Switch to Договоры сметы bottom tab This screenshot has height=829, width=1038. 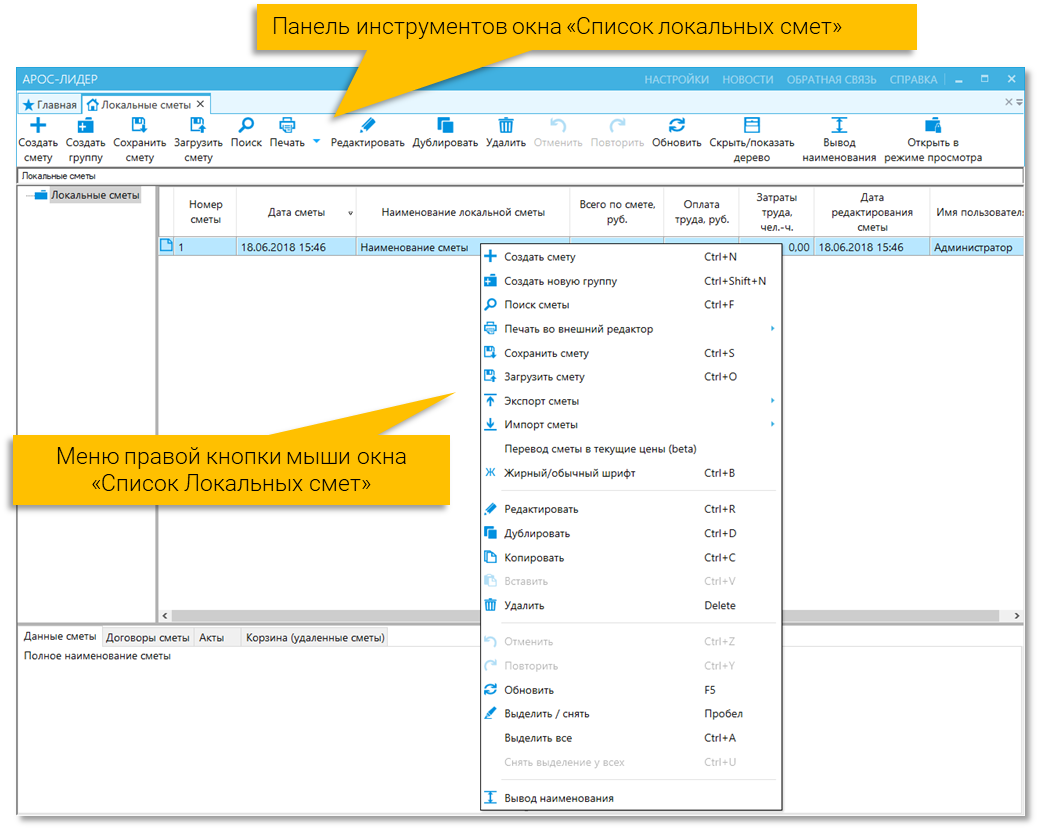click(148, 638)
